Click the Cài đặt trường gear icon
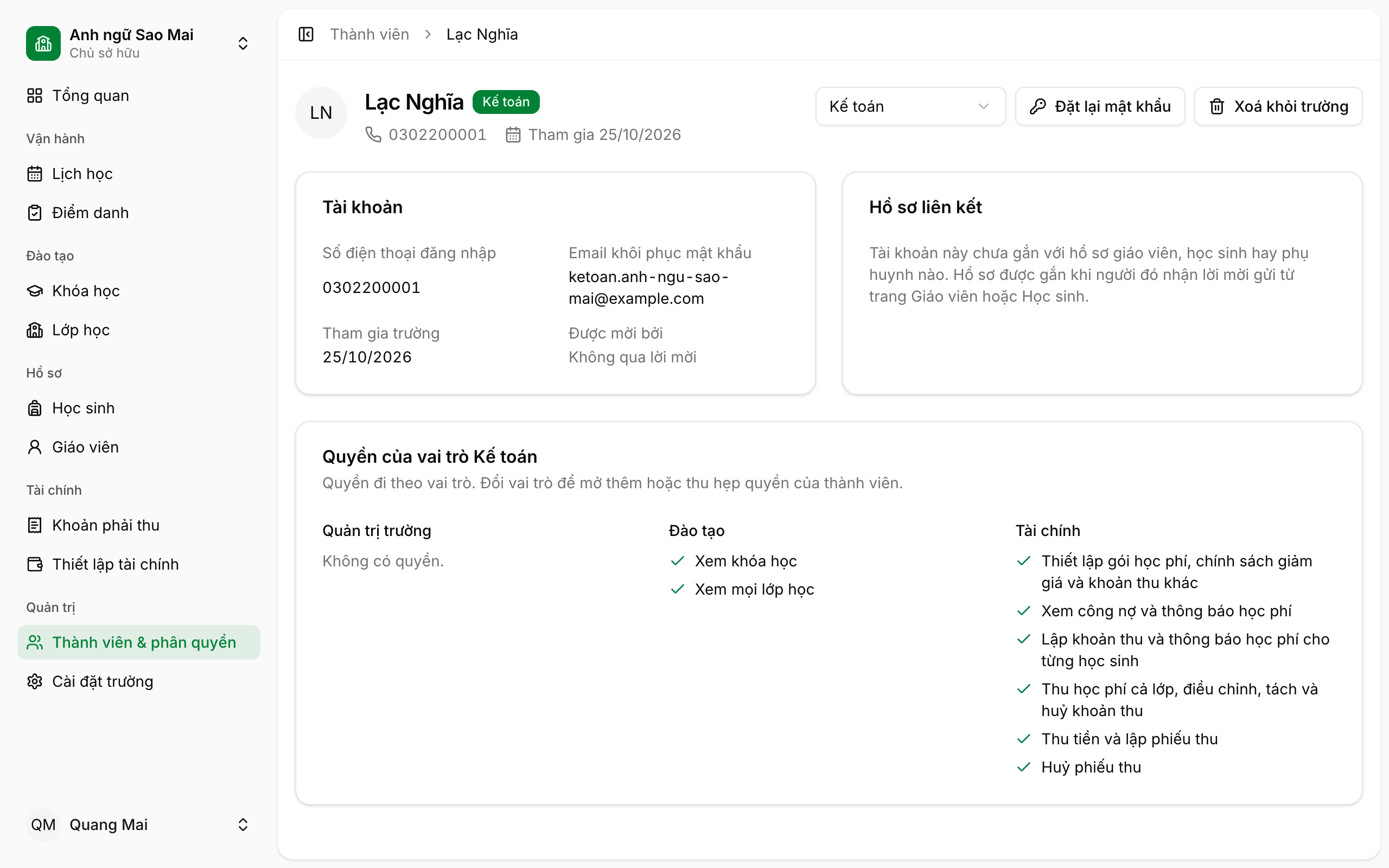 point(34,681)
